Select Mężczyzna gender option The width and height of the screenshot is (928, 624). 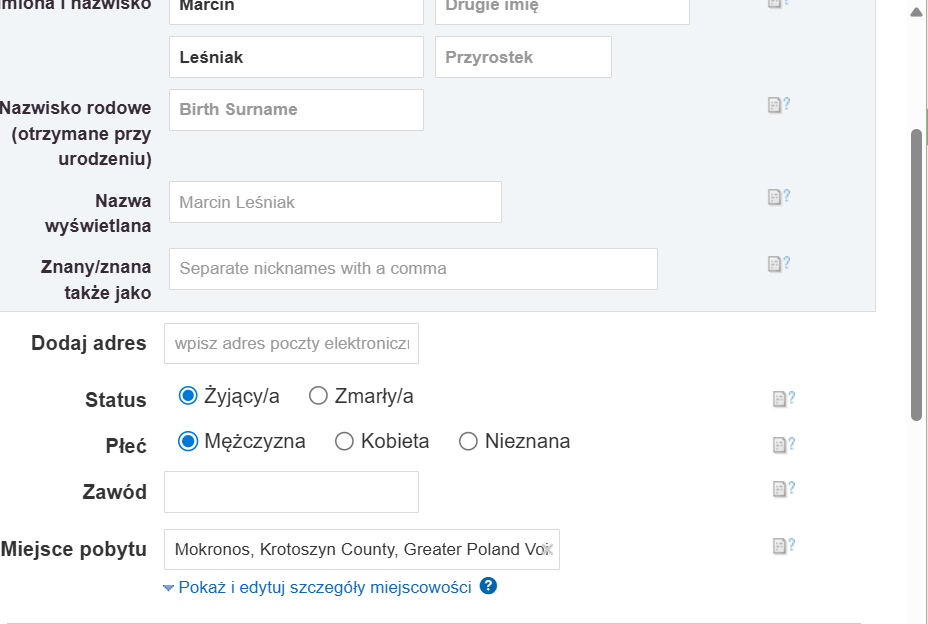click(188, 441)
